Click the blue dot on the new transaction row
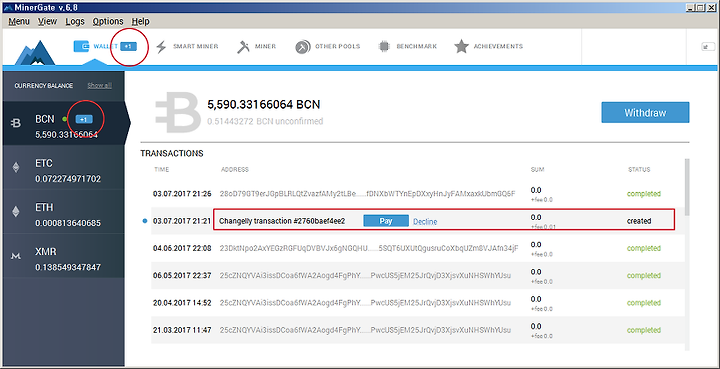This screenshot has height=369, width=720. (145, 221)
